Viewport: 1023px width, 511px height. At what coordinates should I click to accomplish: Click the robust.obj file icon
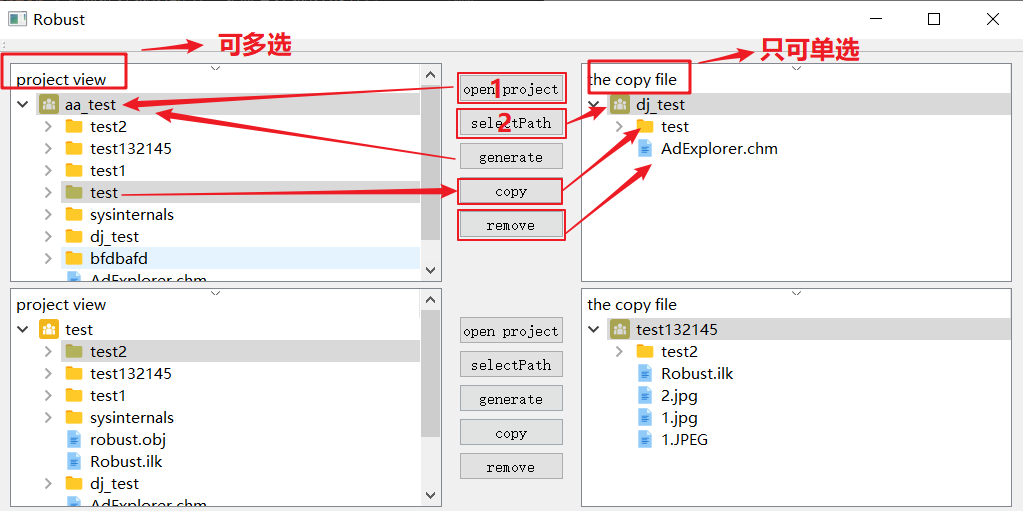(74, 440)
